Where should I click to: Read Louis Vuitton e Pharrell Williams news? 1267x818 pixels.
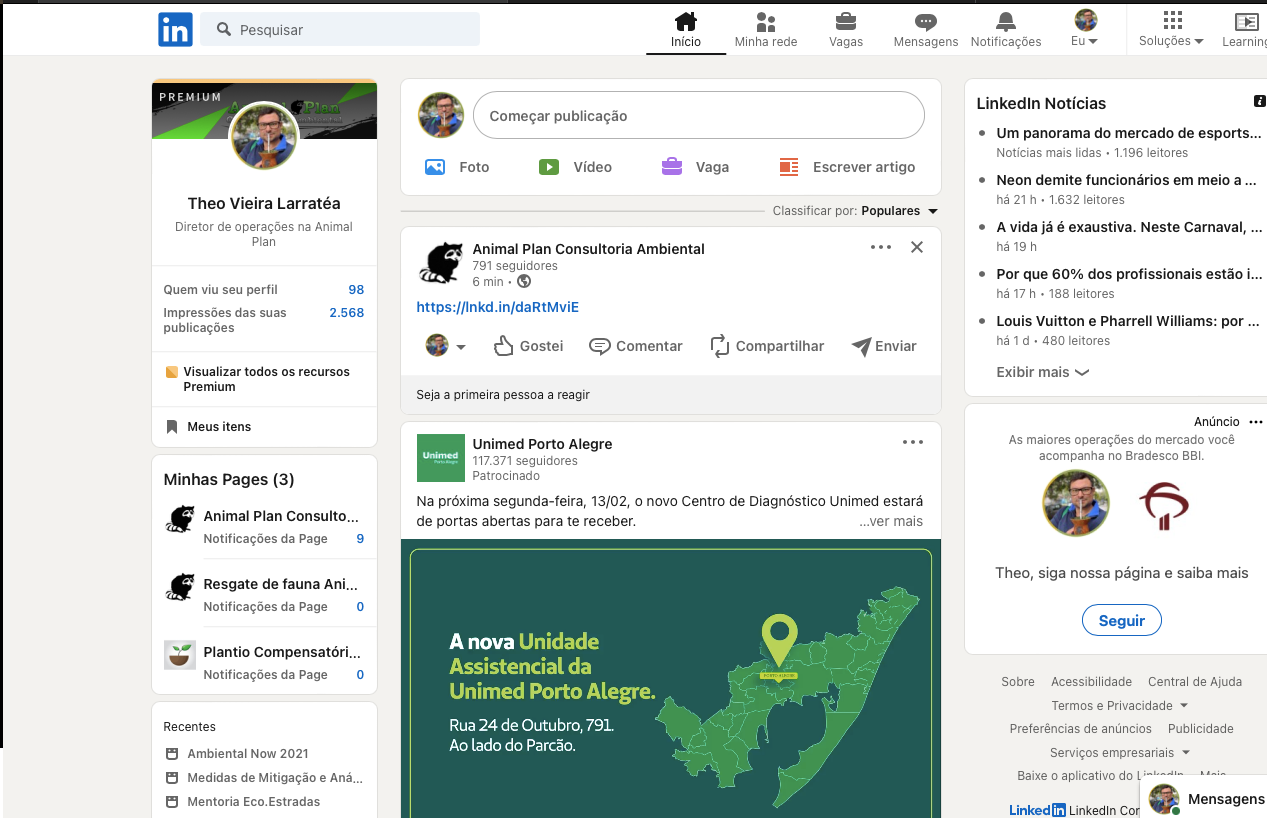tap(1128, 321)
